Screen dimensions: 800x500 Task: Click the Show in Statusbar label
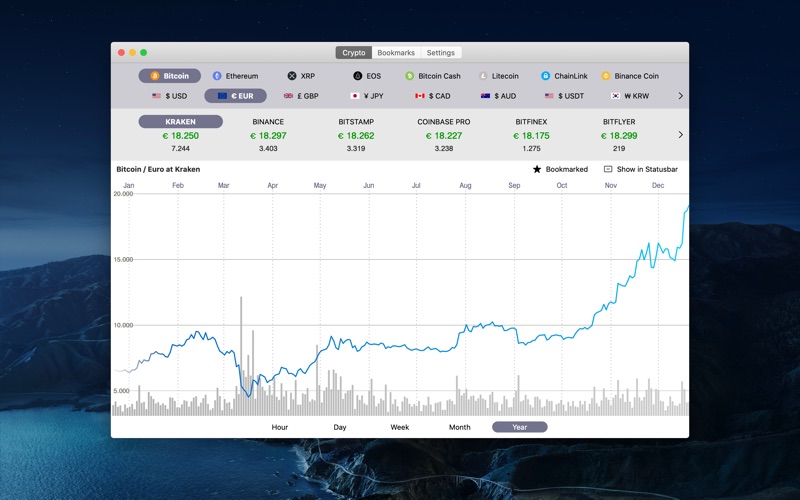click(x=647, y=169)
